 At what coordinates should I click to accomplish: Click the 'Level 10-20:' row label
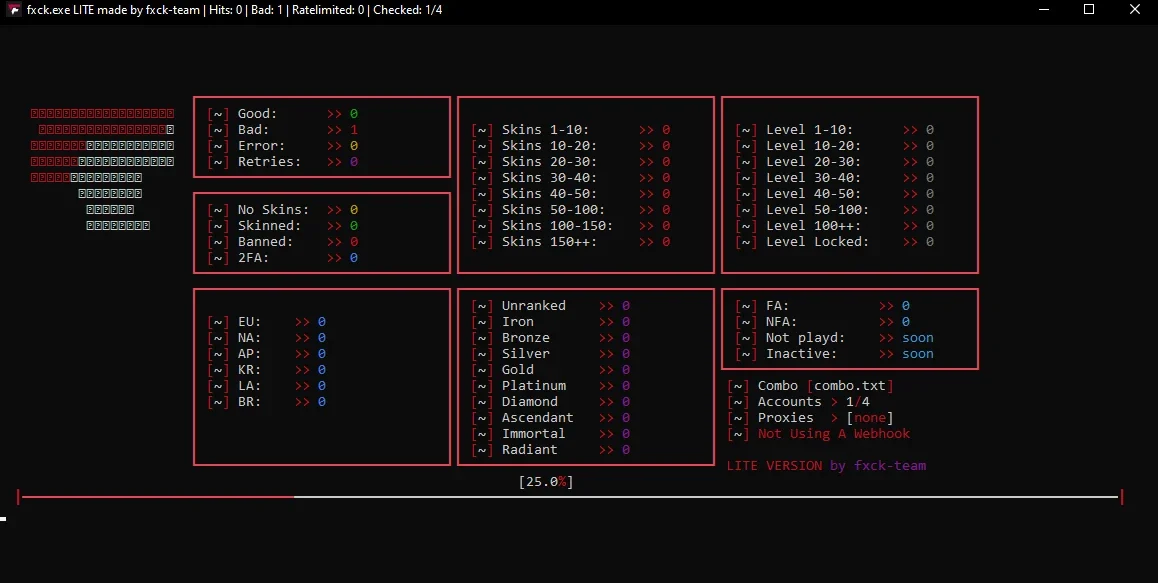click(x=814, y=146)
